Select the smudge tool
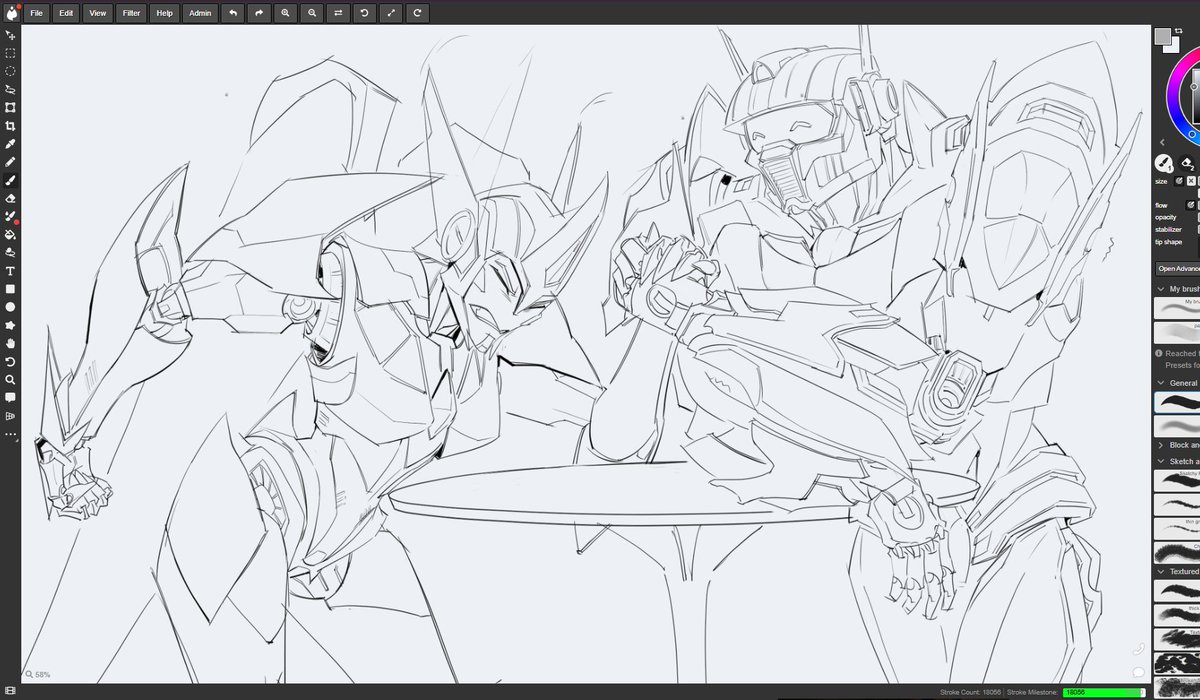 10,252
